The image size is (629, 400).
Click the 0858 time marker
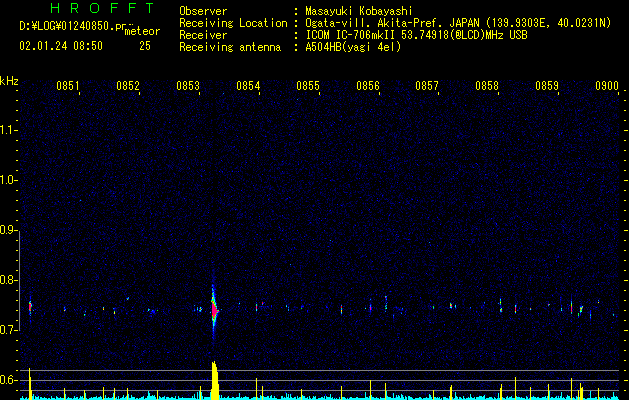point(487,86)
